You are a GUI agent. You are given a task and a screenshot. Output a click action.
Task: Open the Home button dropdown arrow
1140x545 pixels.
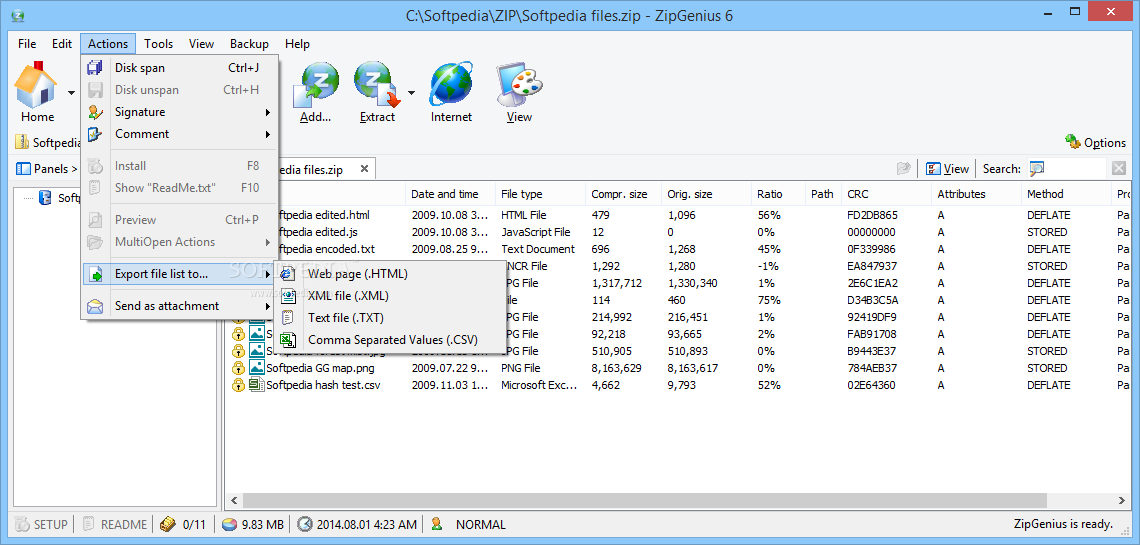pyautogui.click(x=71, y=93)
